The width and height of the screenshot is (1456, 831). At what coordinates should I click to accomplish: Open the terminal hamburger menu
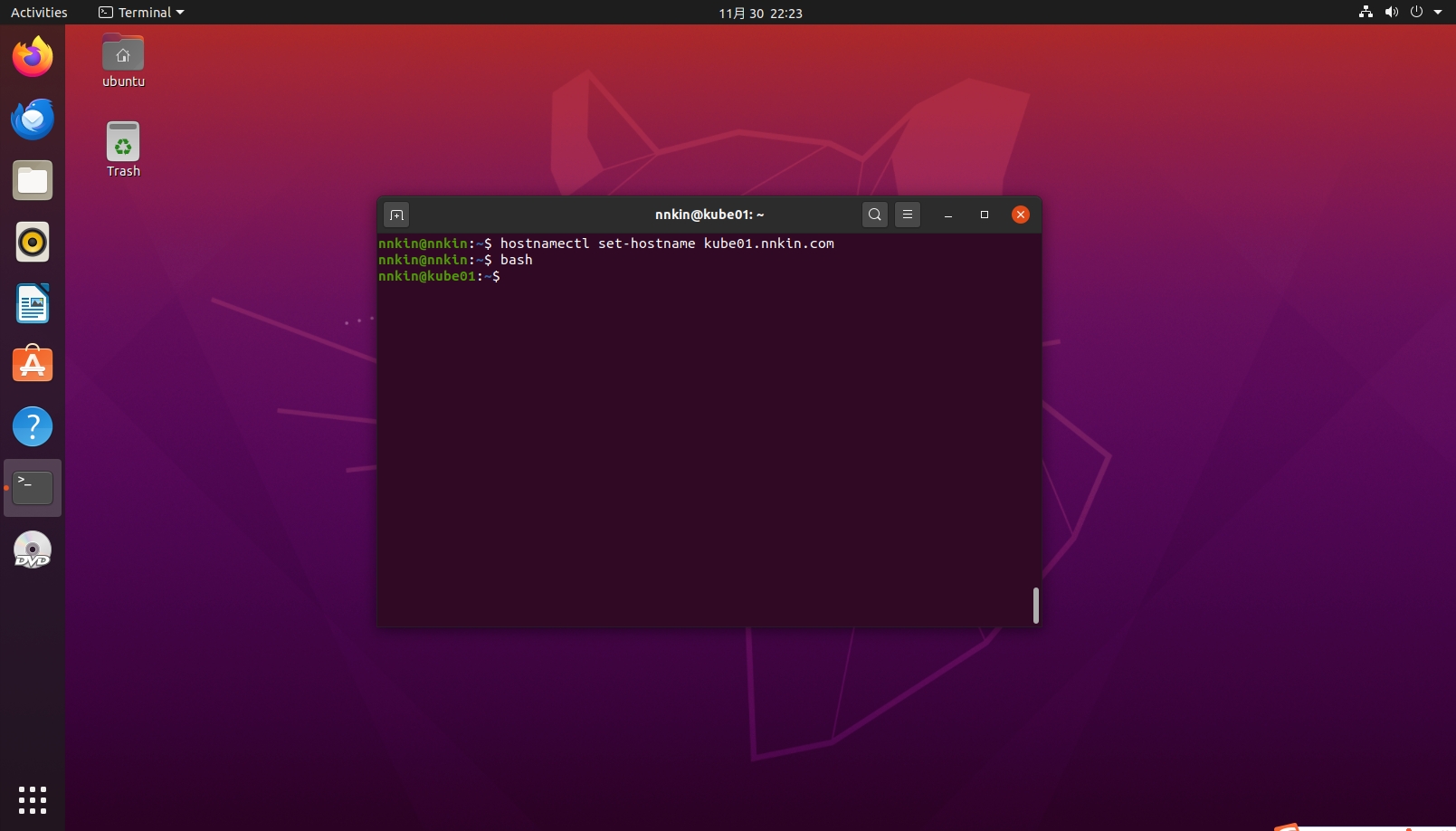point(908,215)
